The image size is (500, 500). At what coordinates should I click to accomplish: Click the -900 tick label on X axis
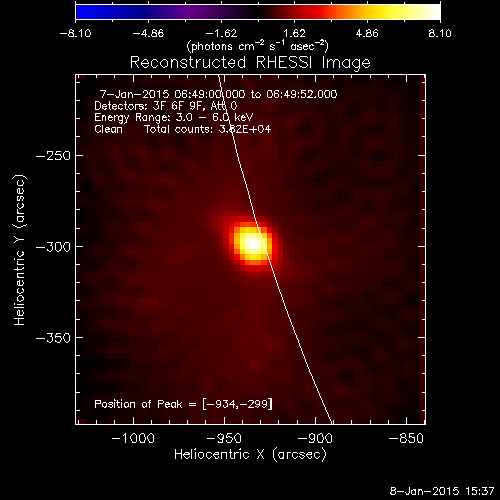315,438
